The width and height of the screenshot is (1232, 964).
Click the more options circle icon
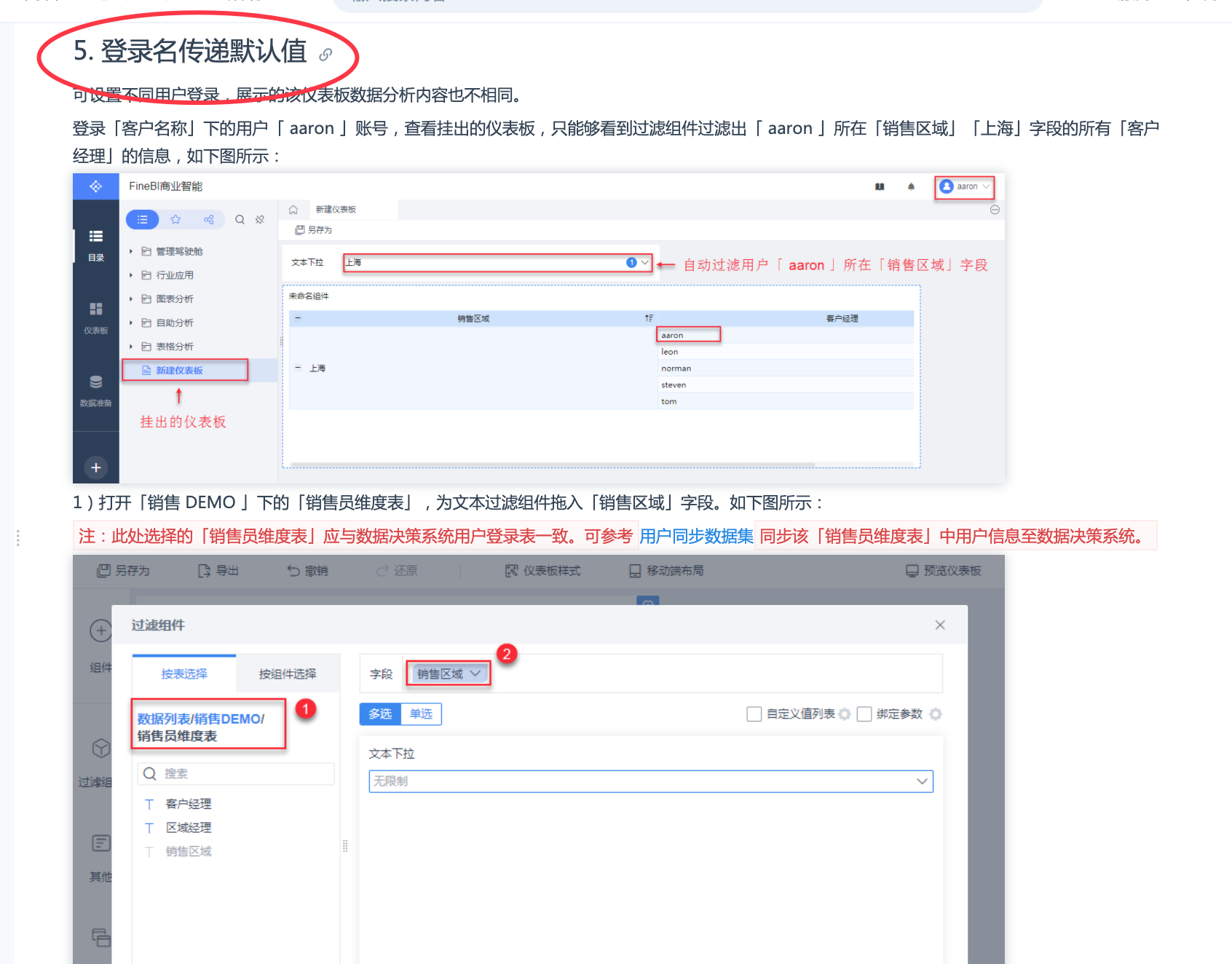tap(995, 210)
